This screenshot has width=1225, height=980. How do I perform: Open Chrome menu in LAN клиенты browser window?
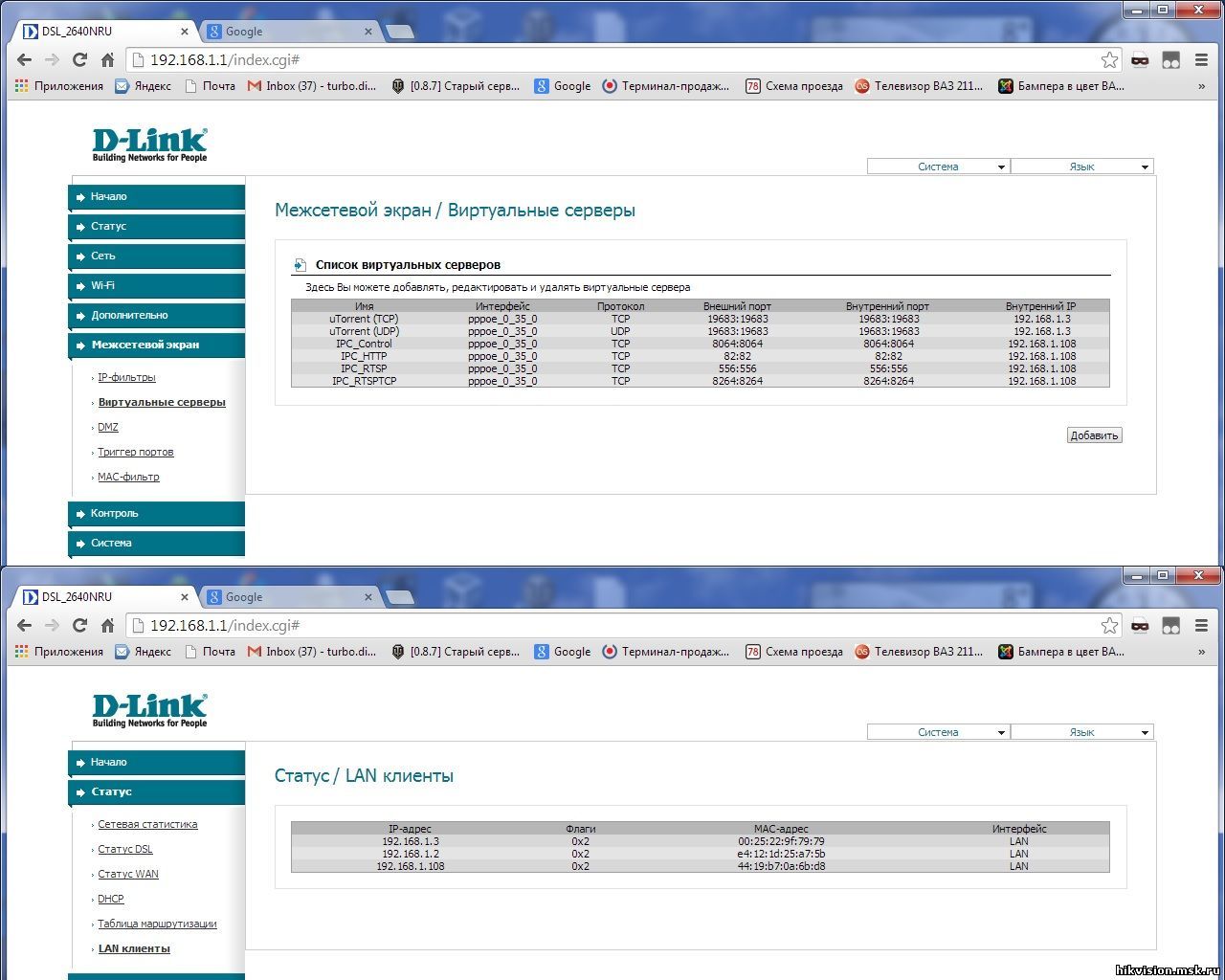[x=1202, y=626]
